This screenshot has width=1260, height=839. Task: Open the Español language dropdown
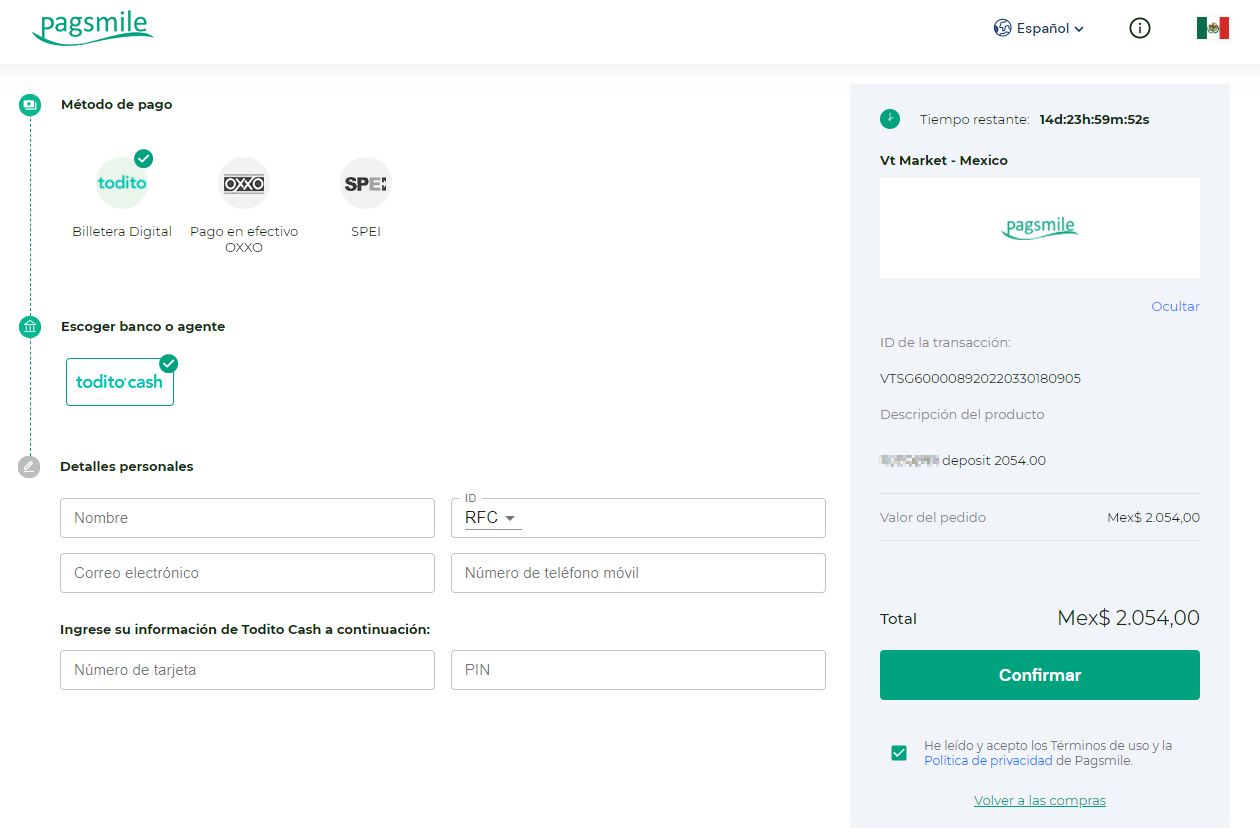click(1039, 28)
